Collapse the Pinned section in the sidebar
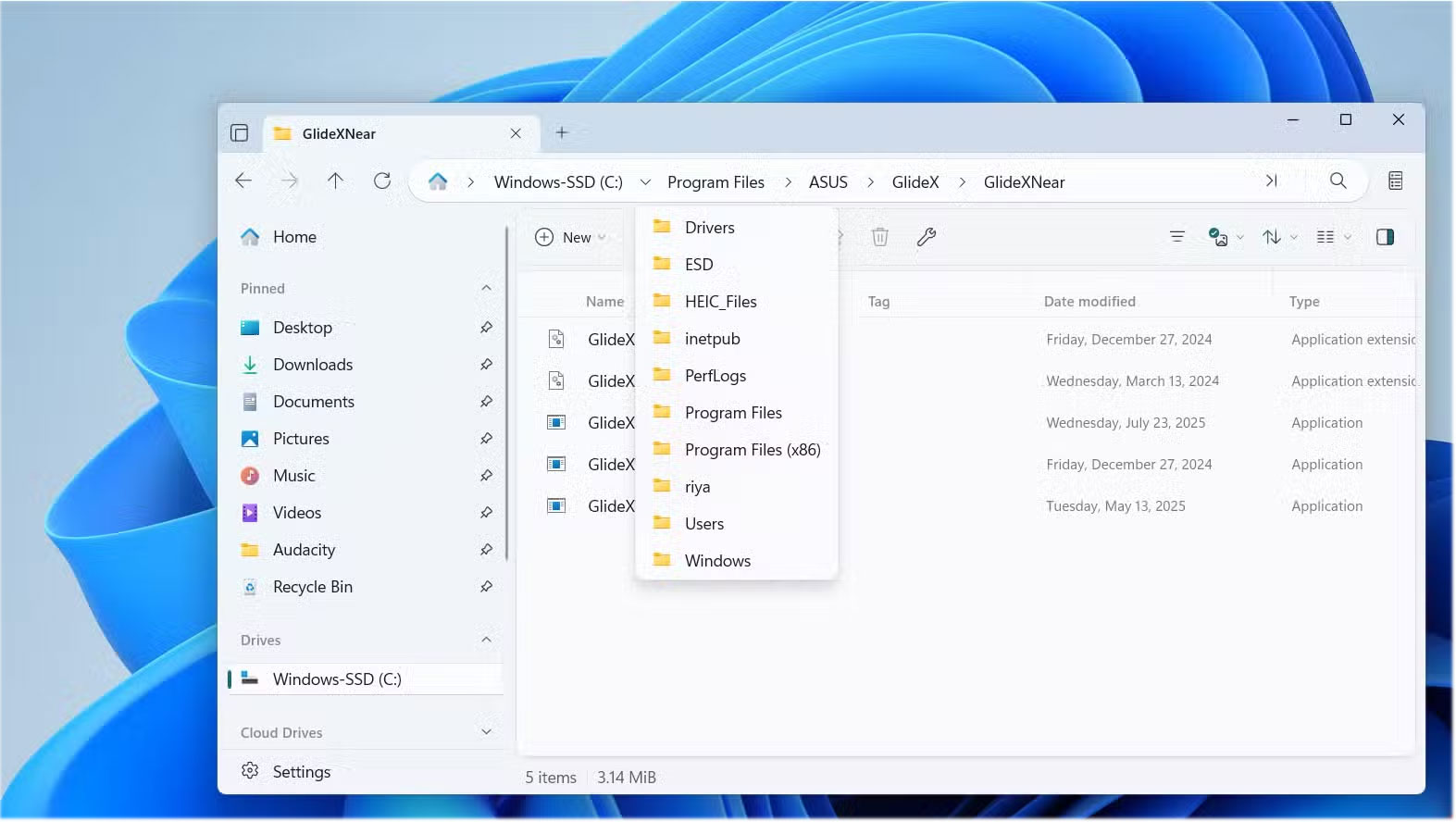This screenshot has width=1456, height=822. 486,289
